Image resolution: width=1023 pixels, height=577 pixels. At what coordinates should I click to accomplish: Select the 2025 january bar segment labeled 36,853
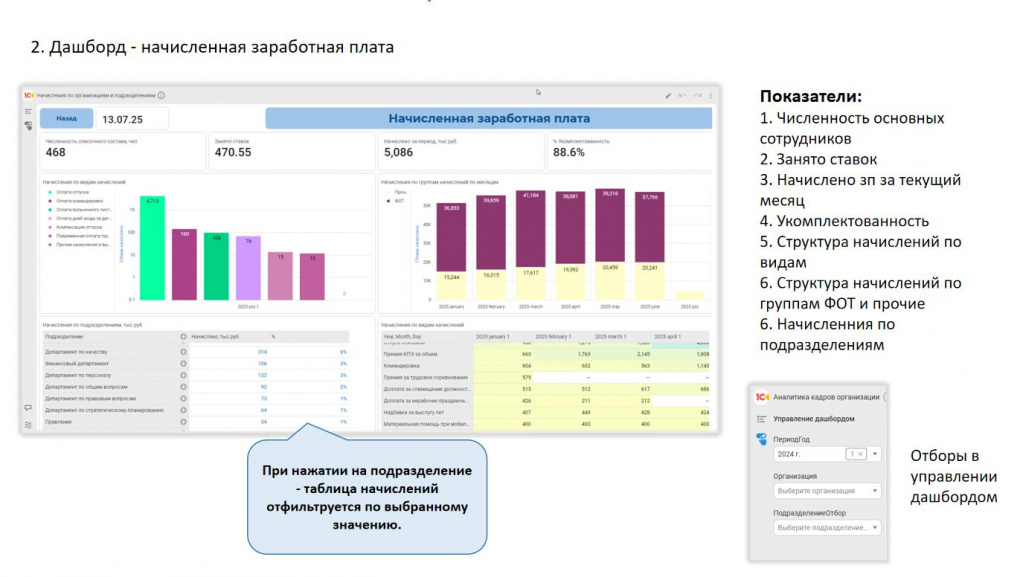pos(451,237)
